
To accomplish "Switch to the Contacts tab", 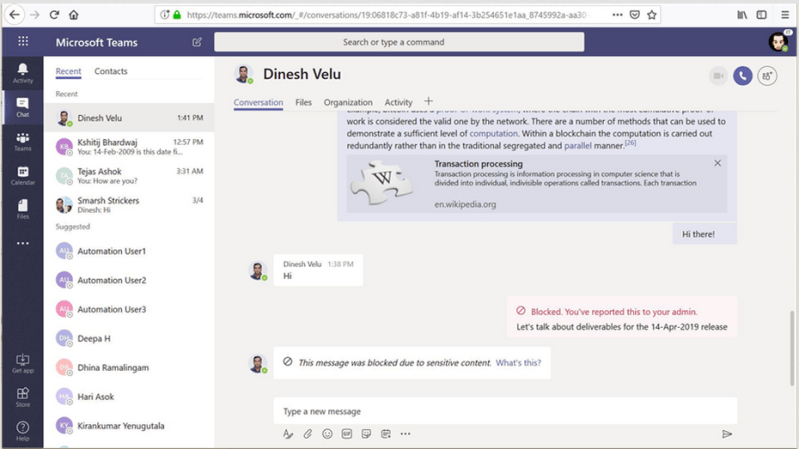I will pyautogui.click(x=111, y=71).
